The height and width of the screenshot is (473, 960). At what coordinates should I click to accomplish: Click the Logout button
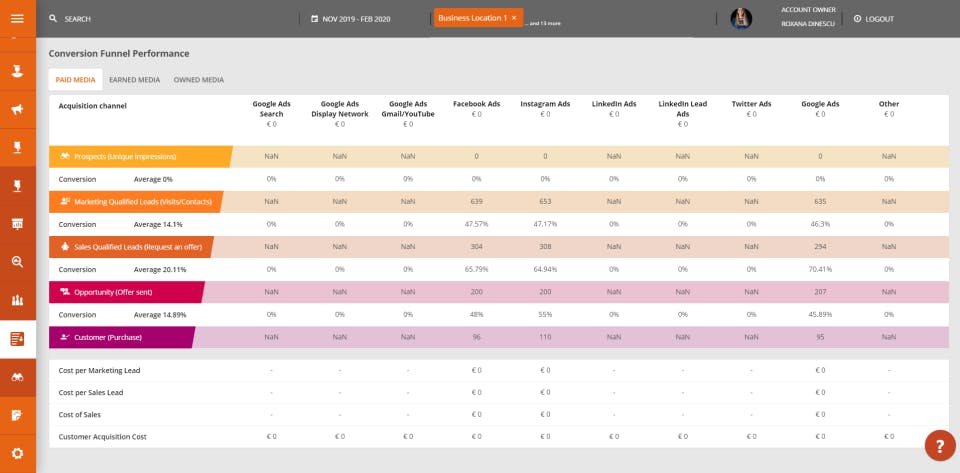pyautogui.click(x=874, y=19)
